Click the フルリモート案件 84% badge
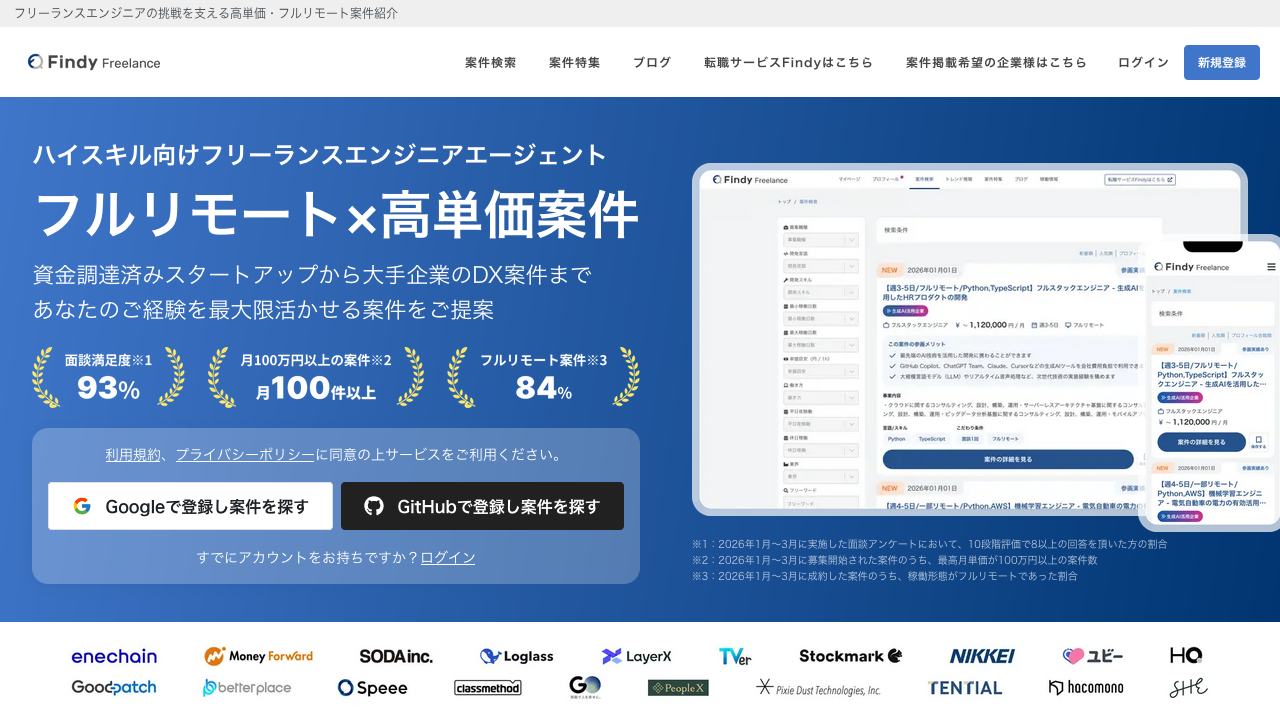 (x=543, y=377)
